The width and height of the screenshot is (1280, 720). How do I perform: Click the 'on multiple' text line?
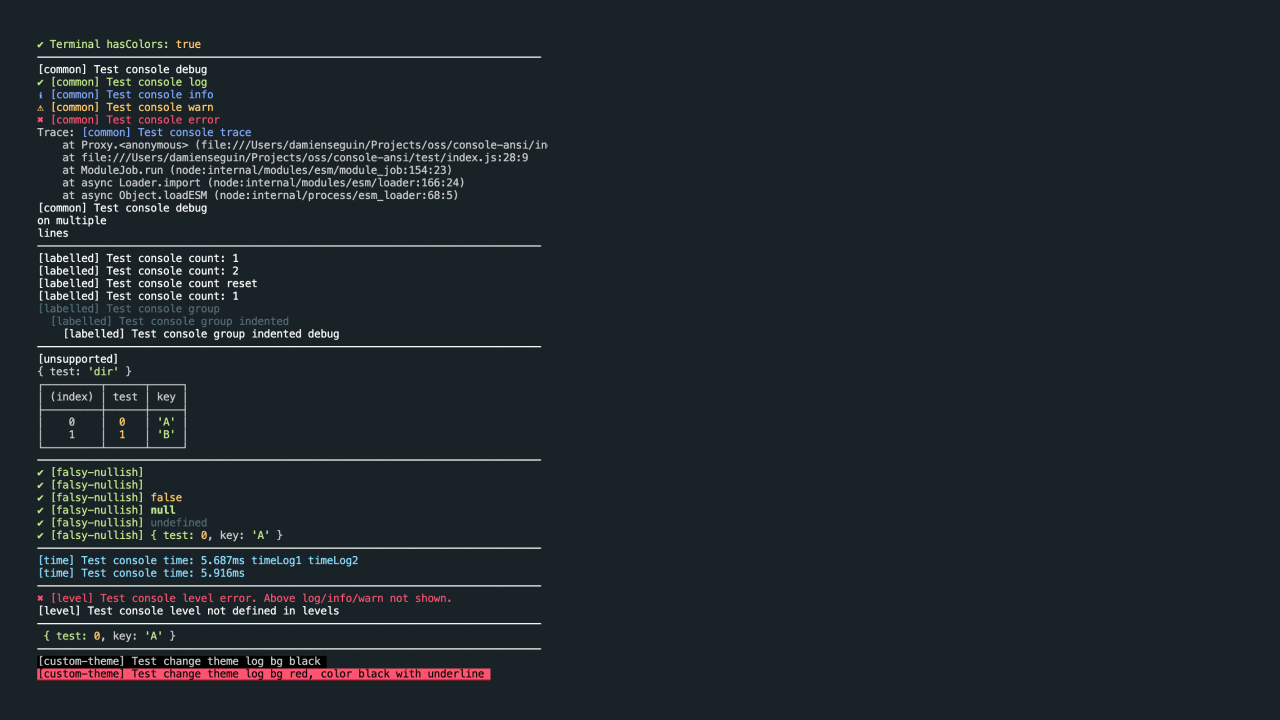72,221
